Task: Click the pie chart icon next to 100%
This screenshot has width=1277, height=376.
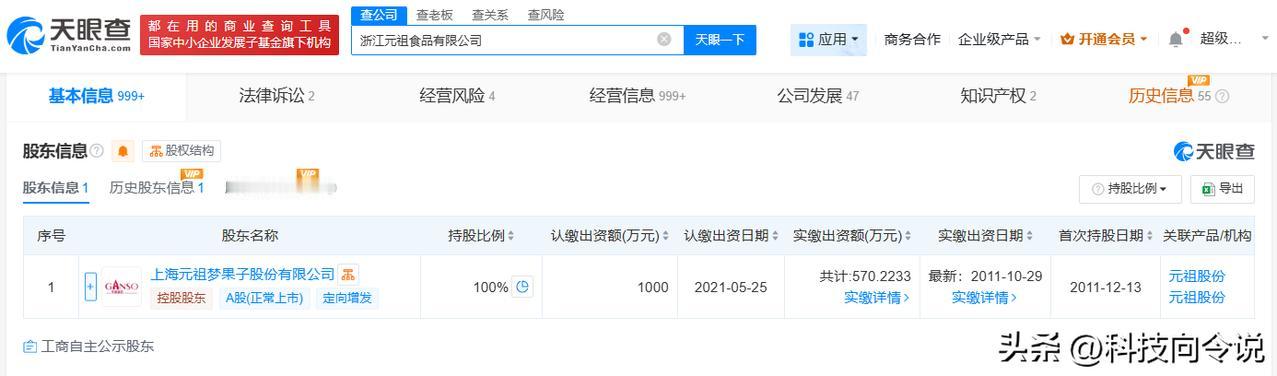Action: click(522, 287)
